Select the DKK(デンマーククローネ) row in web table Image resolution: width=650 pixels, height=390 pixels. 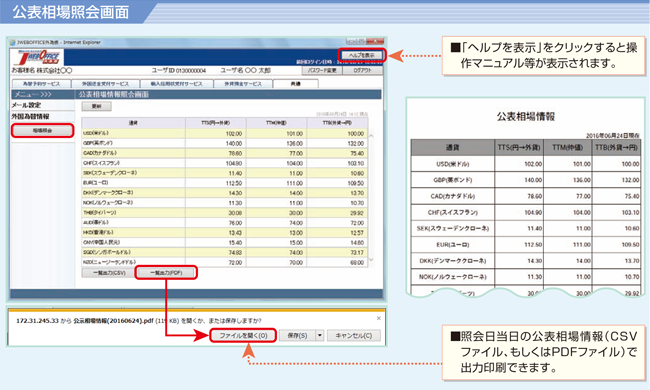224,193
